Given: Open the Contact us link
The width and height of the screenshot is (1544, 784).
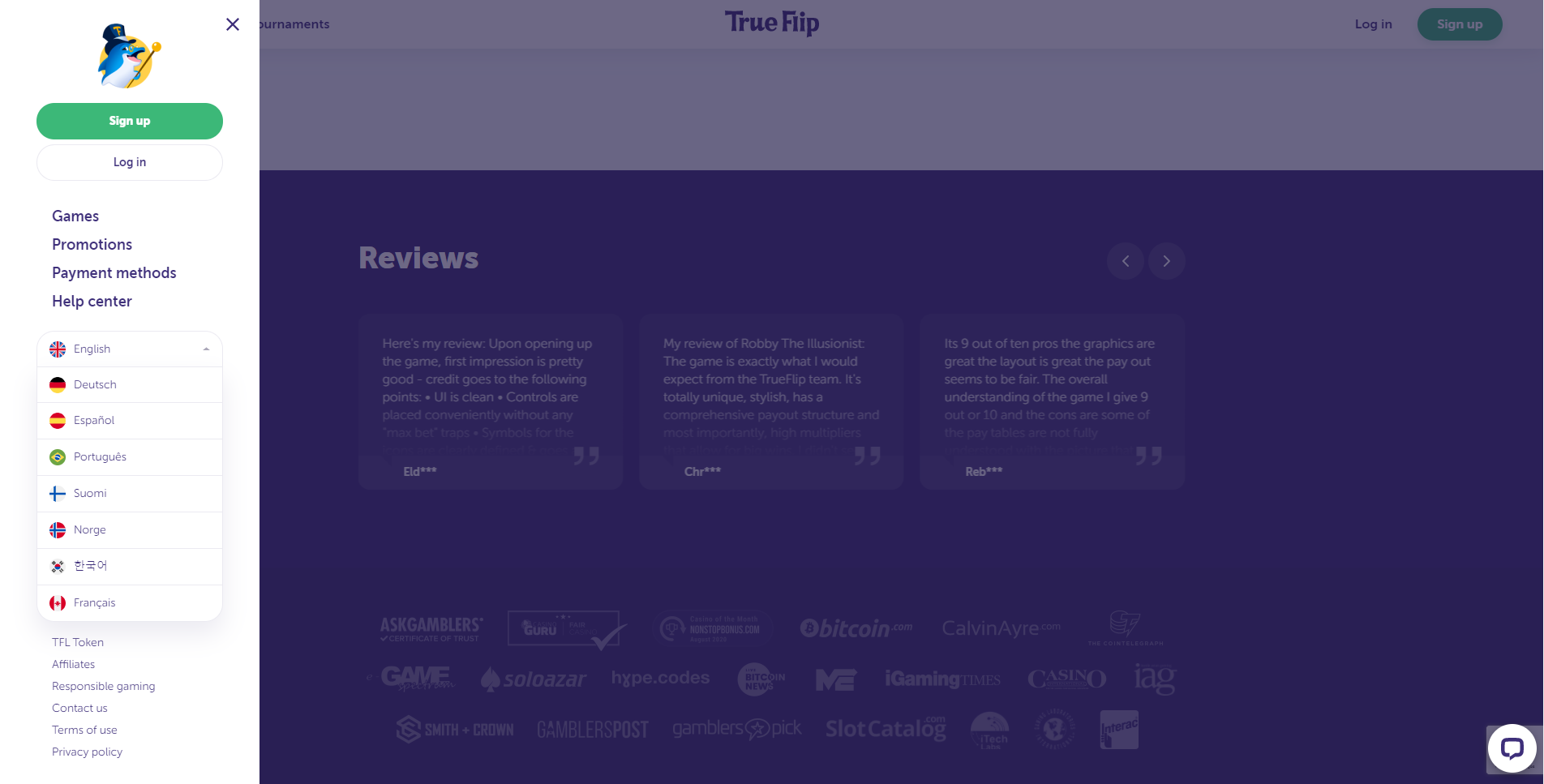Looking at the screenshot, I should point(79,708).
